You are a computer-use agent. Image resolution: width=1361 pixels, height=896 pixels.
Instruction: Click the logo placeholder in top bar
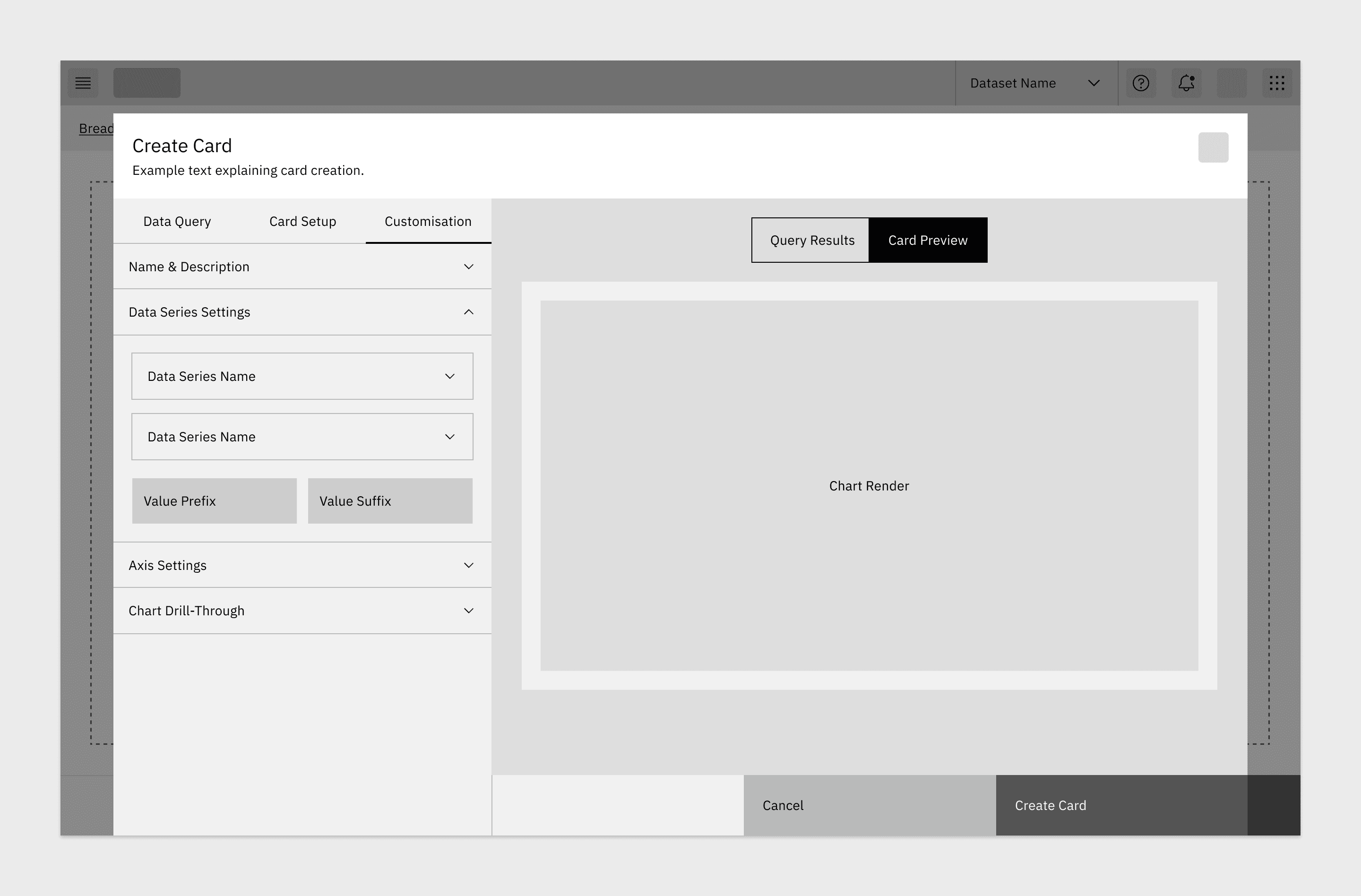tap(147, 83)
